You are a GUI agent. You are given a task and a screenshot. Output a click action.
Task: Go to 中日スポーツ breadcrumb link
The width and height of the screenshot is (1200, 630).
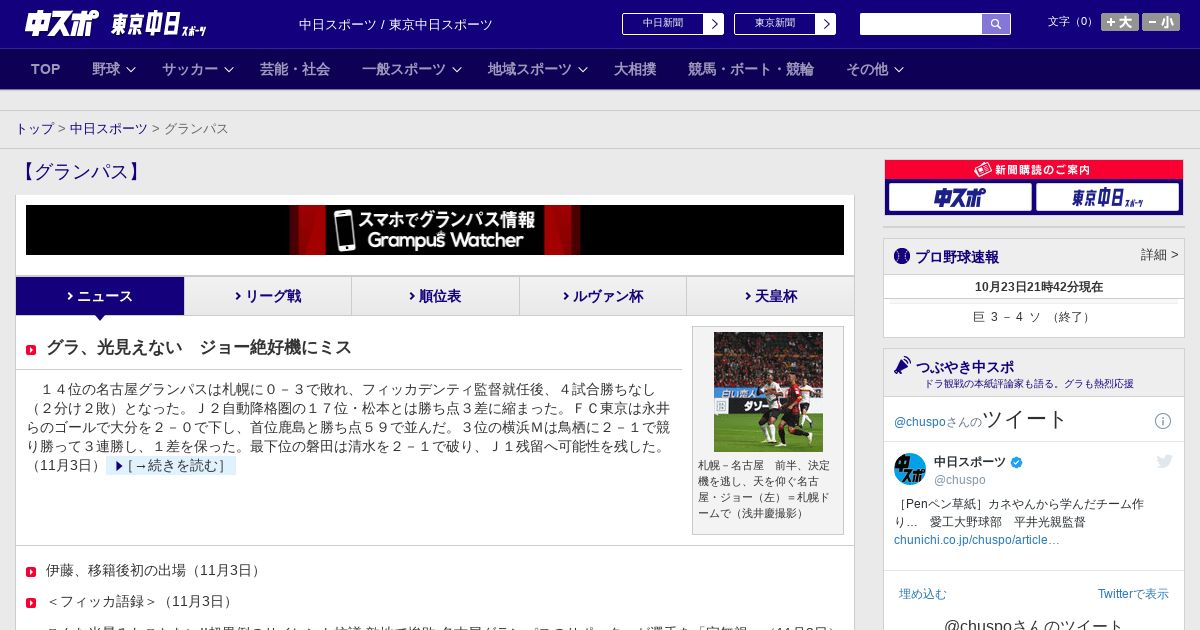(x=109, y=129)
